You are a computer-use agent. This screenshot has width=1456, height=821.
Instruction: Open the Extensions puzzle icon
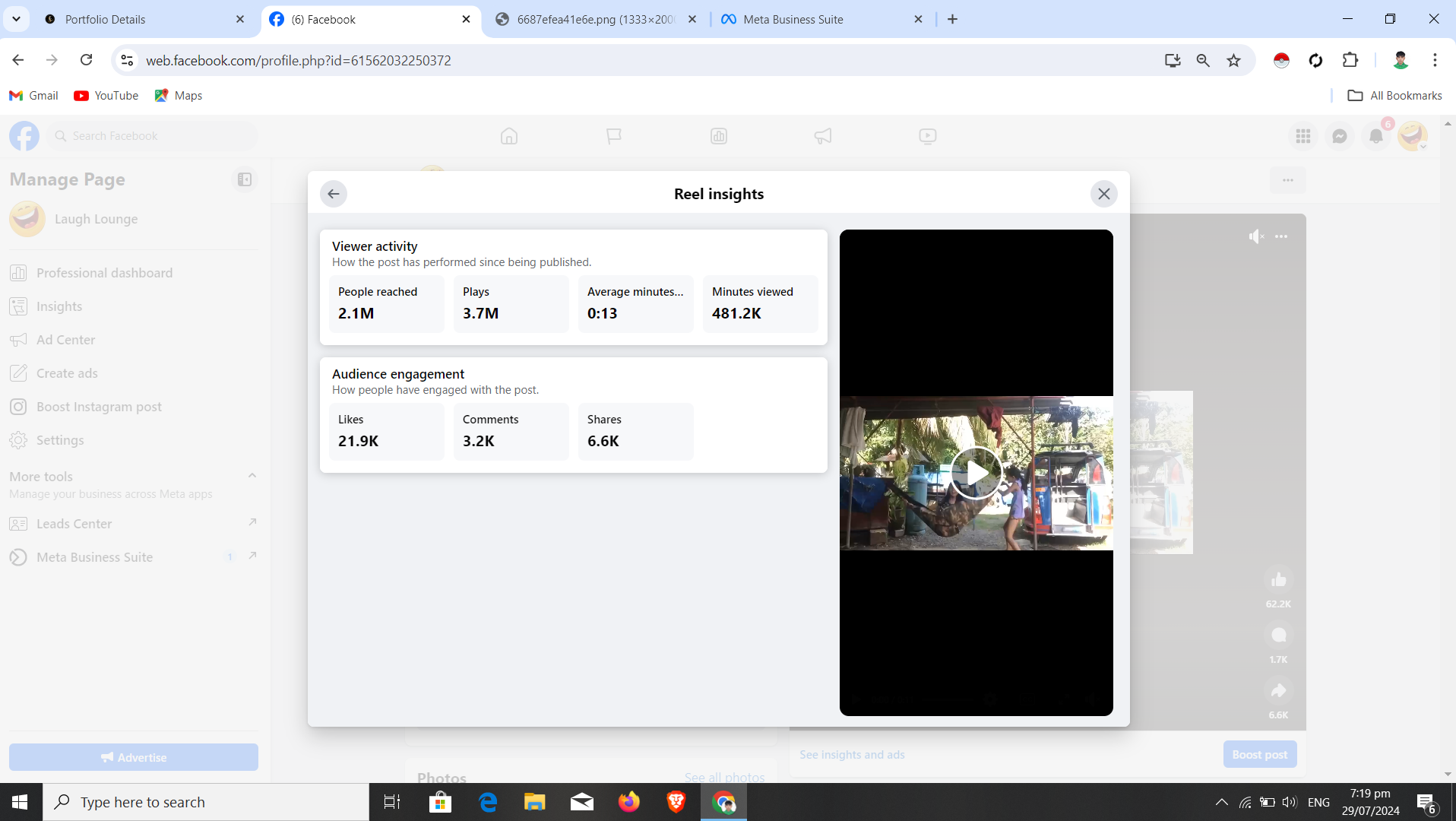coord(1350,60)
